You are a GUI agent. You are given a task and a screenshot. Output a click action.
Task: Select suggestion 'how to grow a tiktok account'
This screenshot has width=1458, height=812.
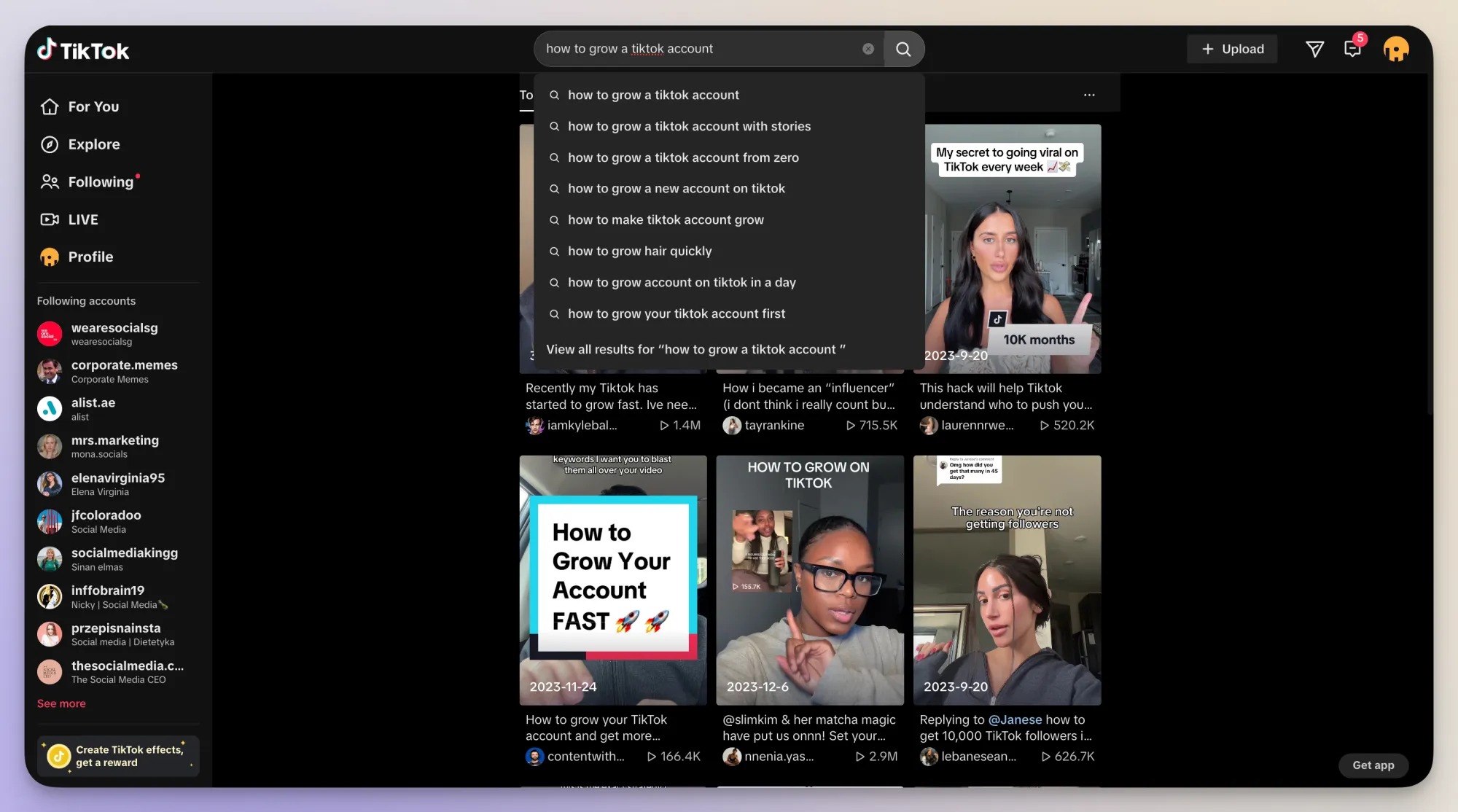point(729,95)
